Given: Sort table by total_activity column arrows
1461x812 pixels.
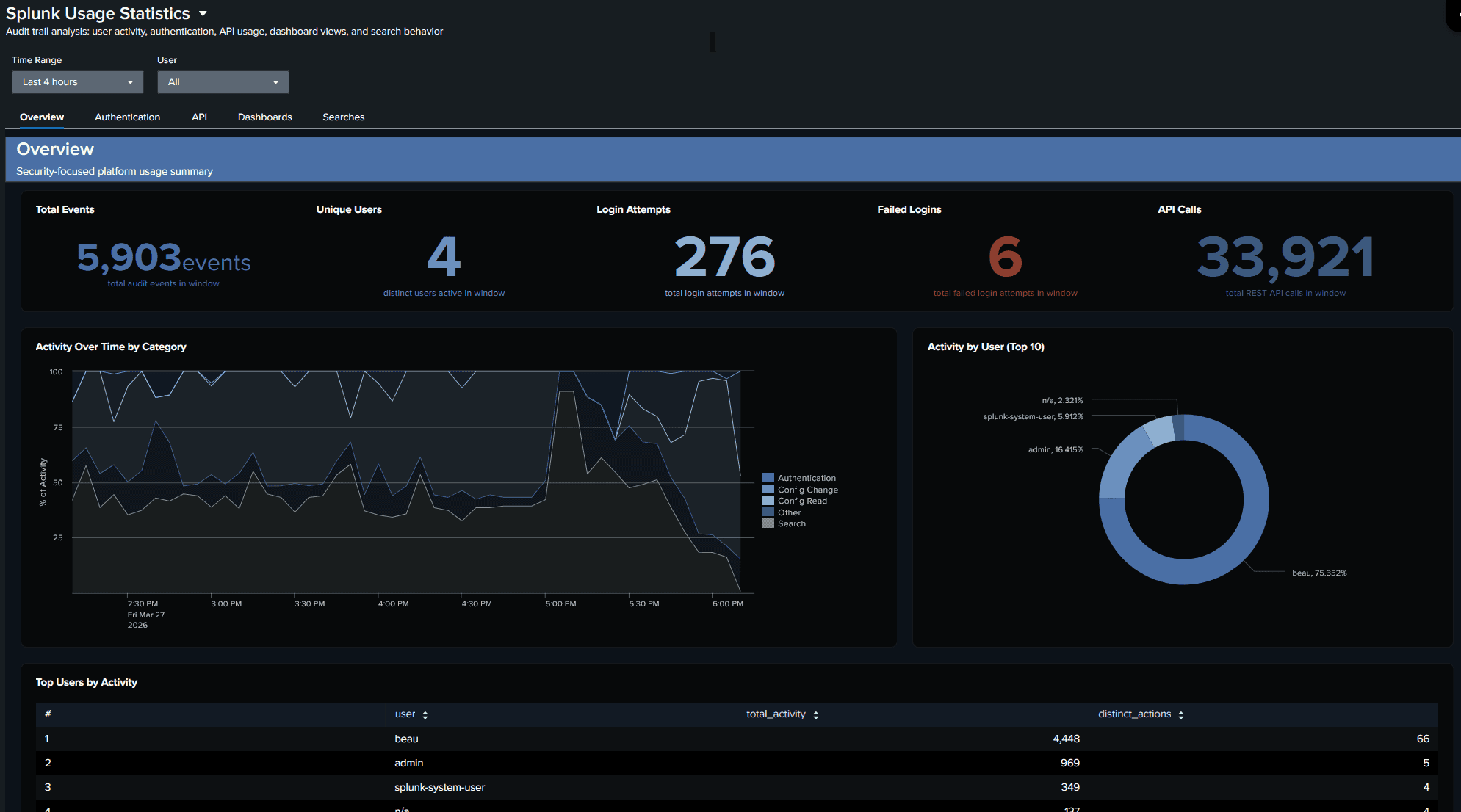Looking at the screenshot, I should tap(816, 714).
